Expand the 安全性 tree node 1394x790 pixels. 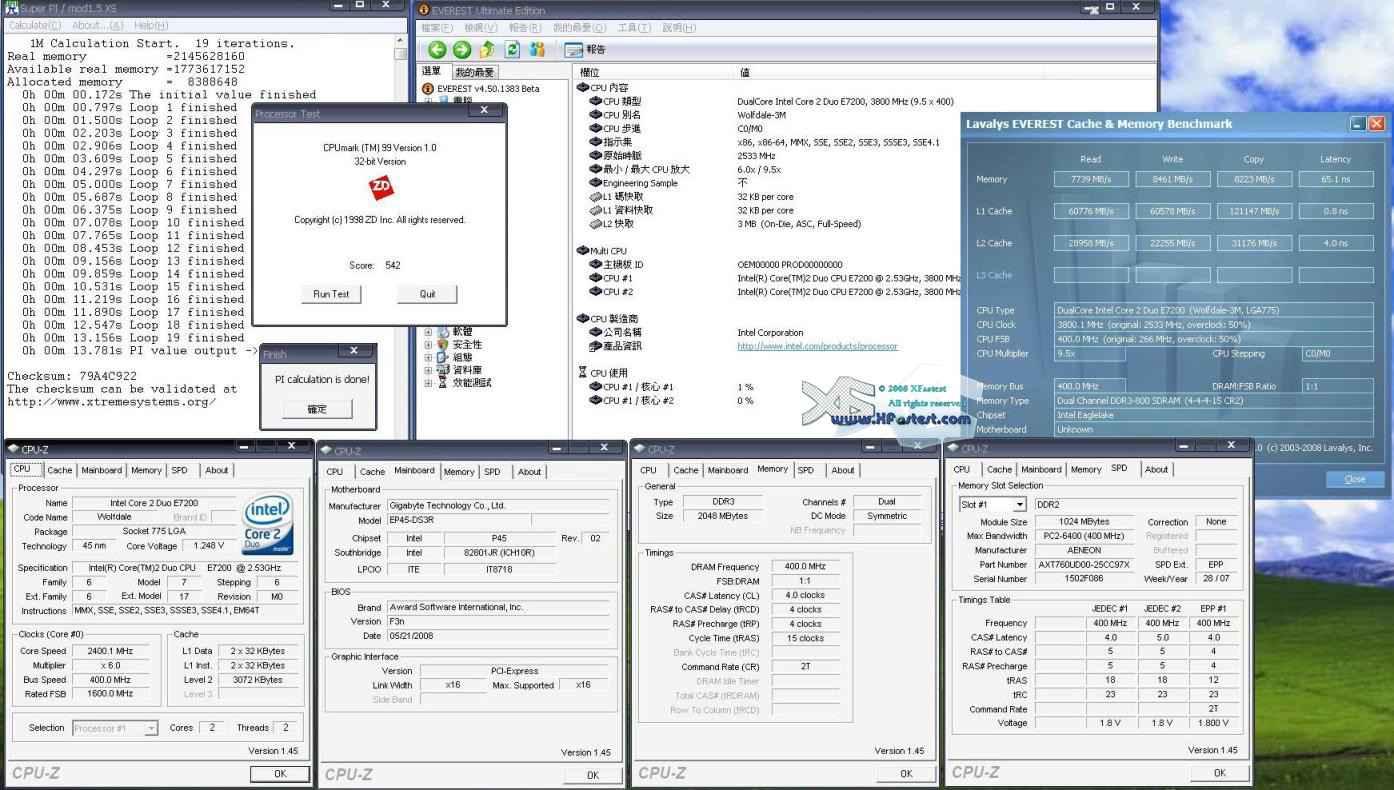pos(429,345)
